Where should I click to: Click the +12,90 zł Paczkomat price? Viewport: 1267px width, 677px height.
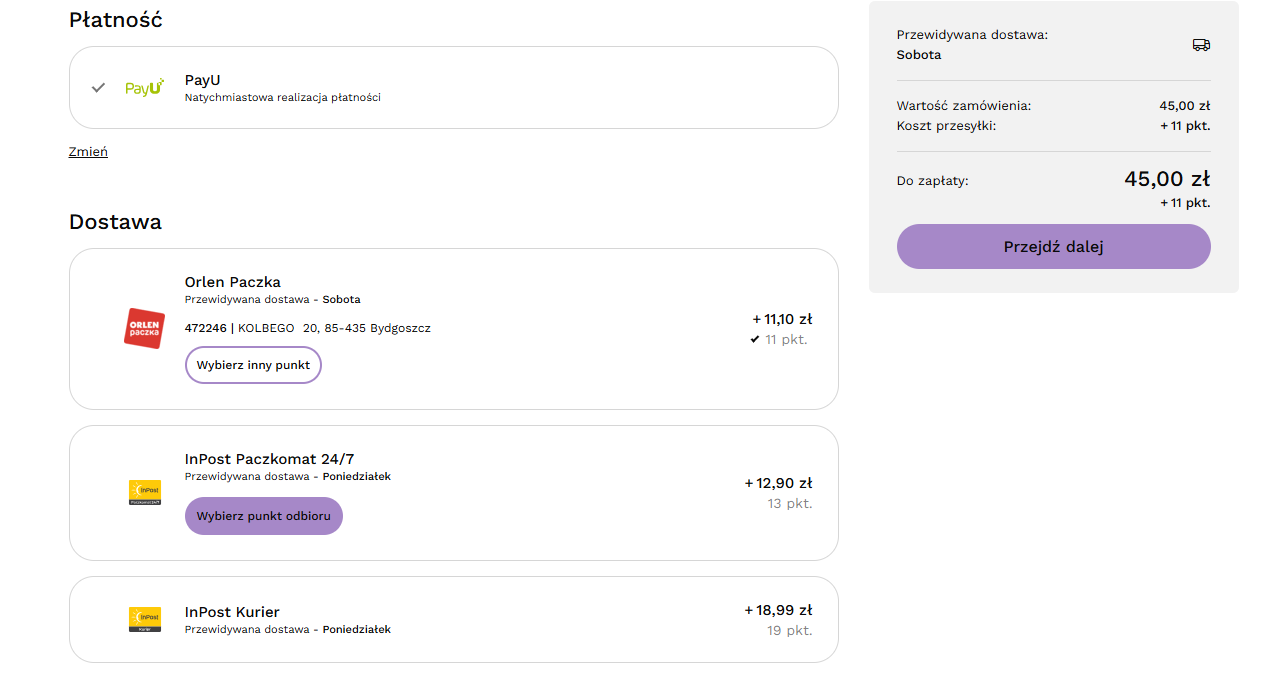[778, 483]
